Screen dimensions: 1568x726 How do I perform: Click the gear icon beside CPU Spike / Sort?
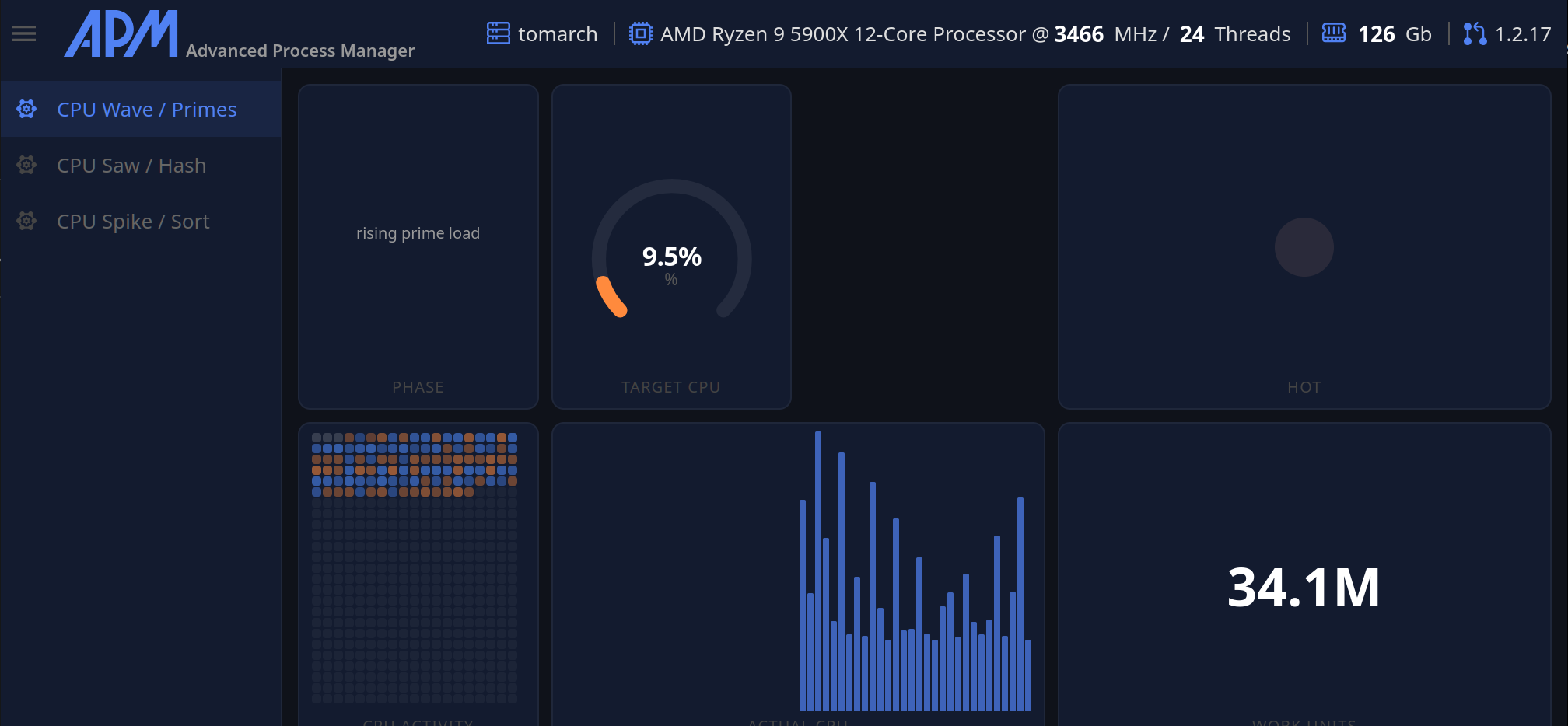pos(27,222)
